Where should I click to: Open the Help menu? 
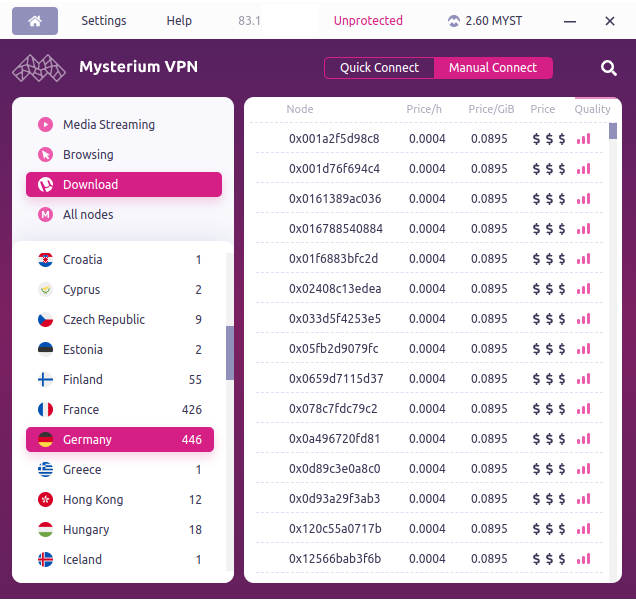click(x=179, y=21)
